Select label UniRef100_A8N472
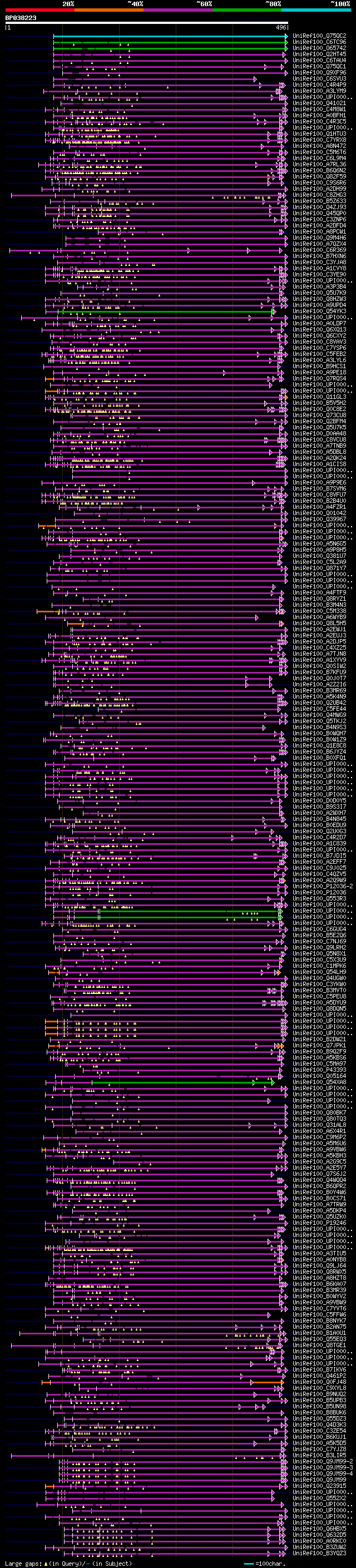Viewport: 356px width, 1568px height. coord(319,146)
